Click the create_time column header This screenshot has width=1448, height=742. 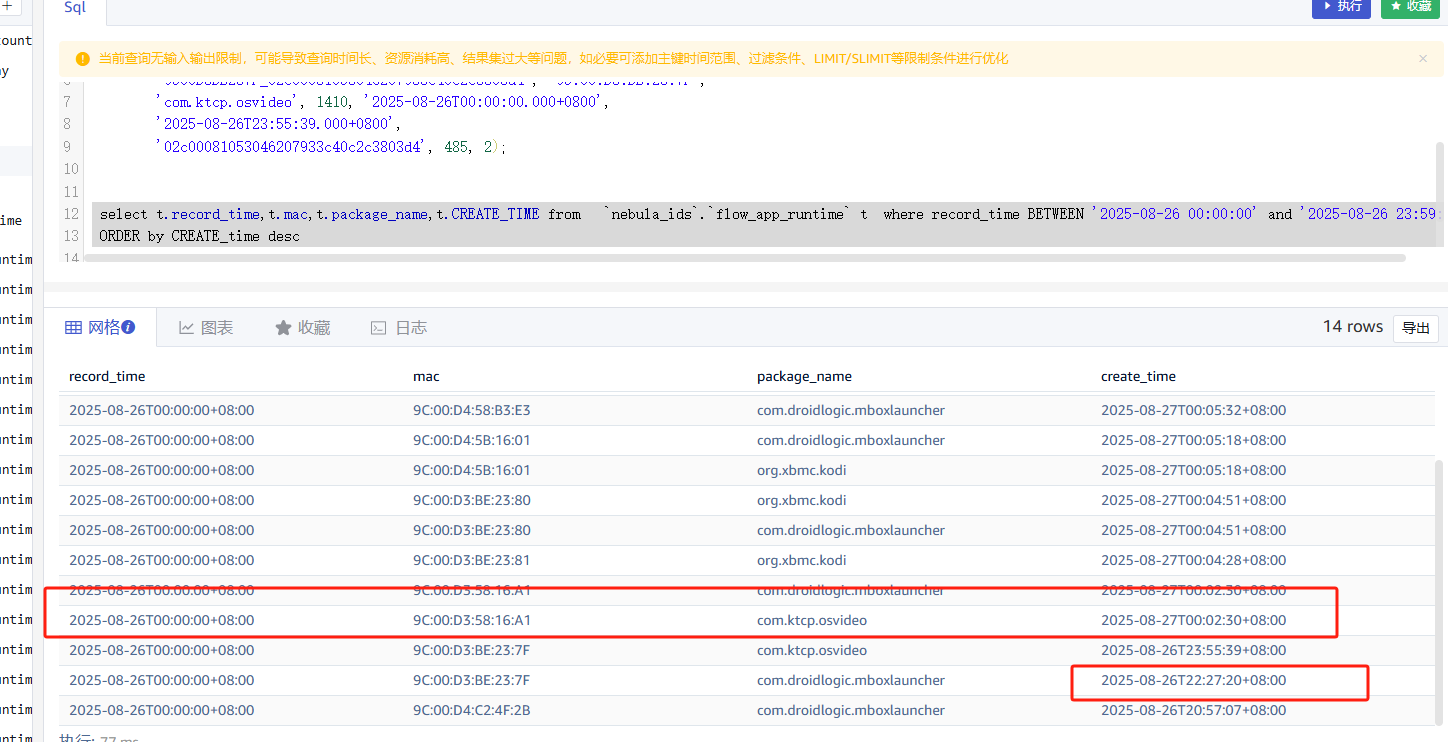click(1138, 377)
